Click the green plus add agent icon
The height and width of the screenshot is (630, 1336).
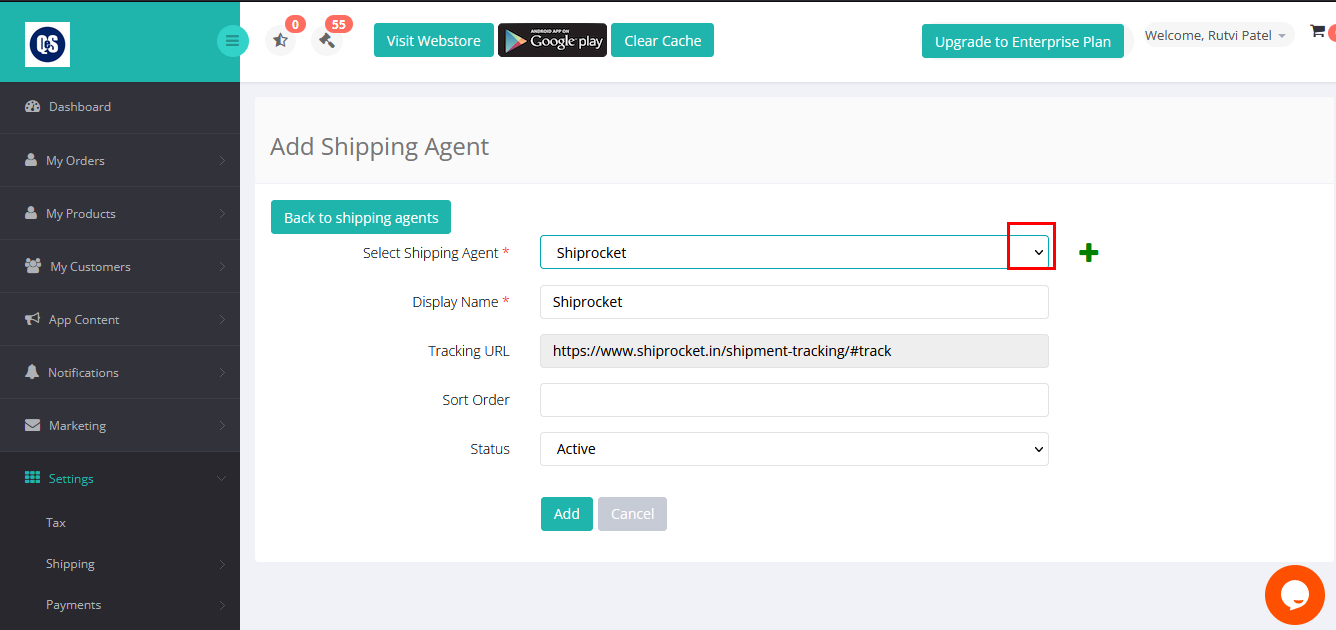[1089, 253]
